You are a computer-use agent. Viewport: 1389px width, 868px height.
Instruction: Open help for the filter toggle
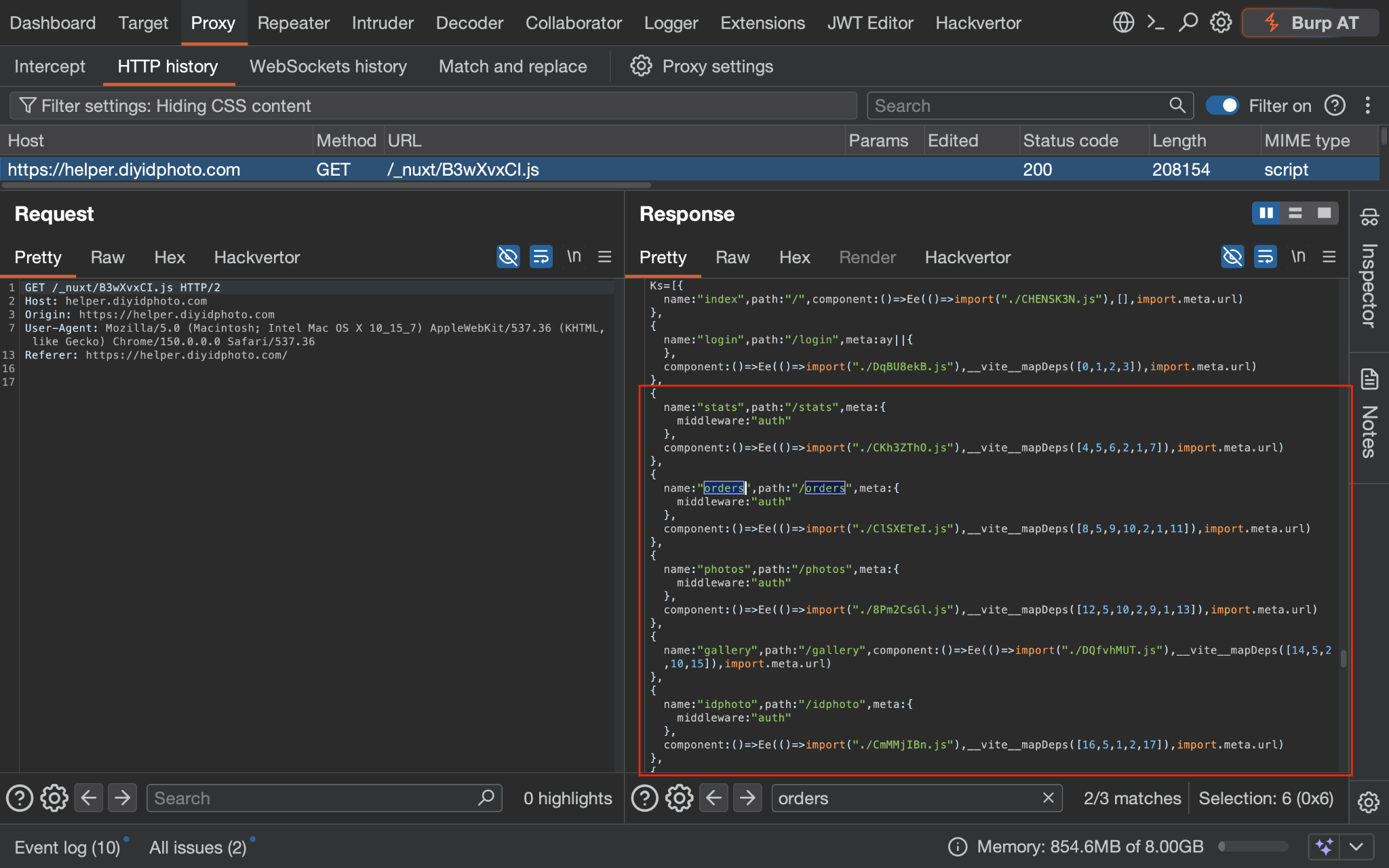point(1335,106)
